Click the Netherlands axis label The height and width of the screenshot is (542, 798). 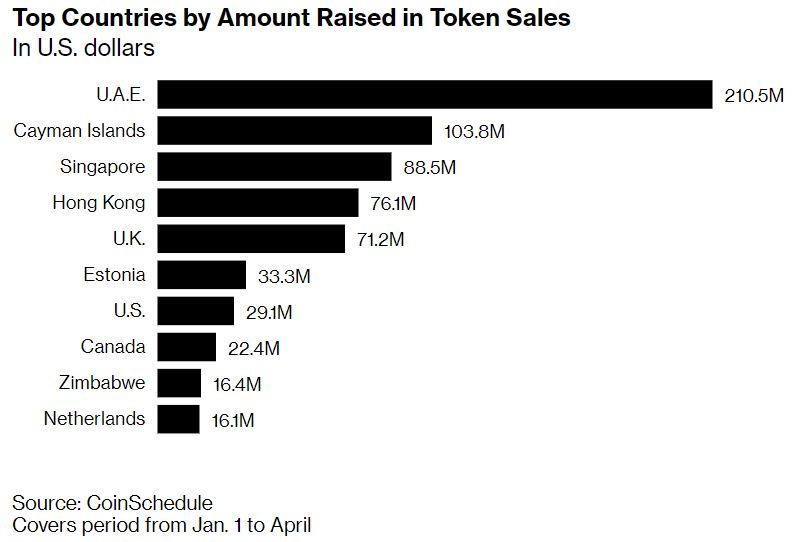pos(94,419)
